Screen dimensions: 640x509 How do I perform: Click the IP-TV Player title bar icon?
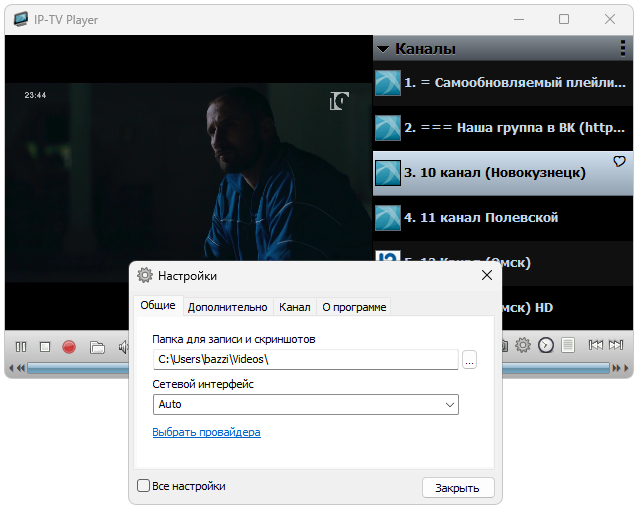click(20, 19)
